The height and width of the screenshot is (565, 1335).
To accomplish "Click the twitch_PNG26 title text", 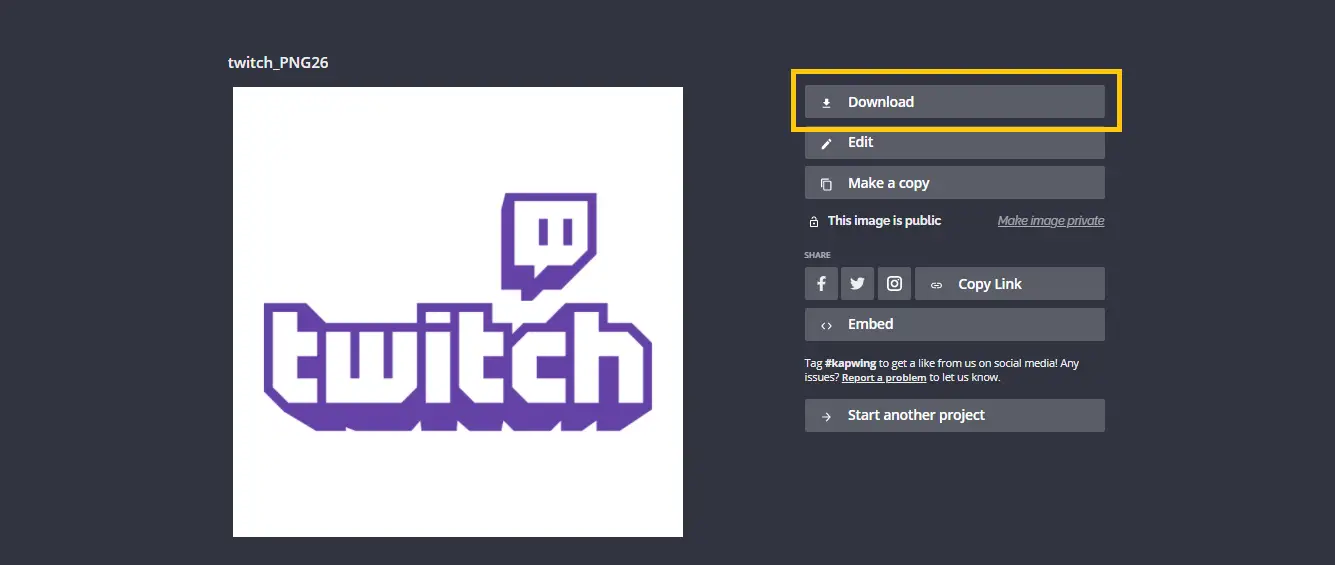I will click(278, 63).
